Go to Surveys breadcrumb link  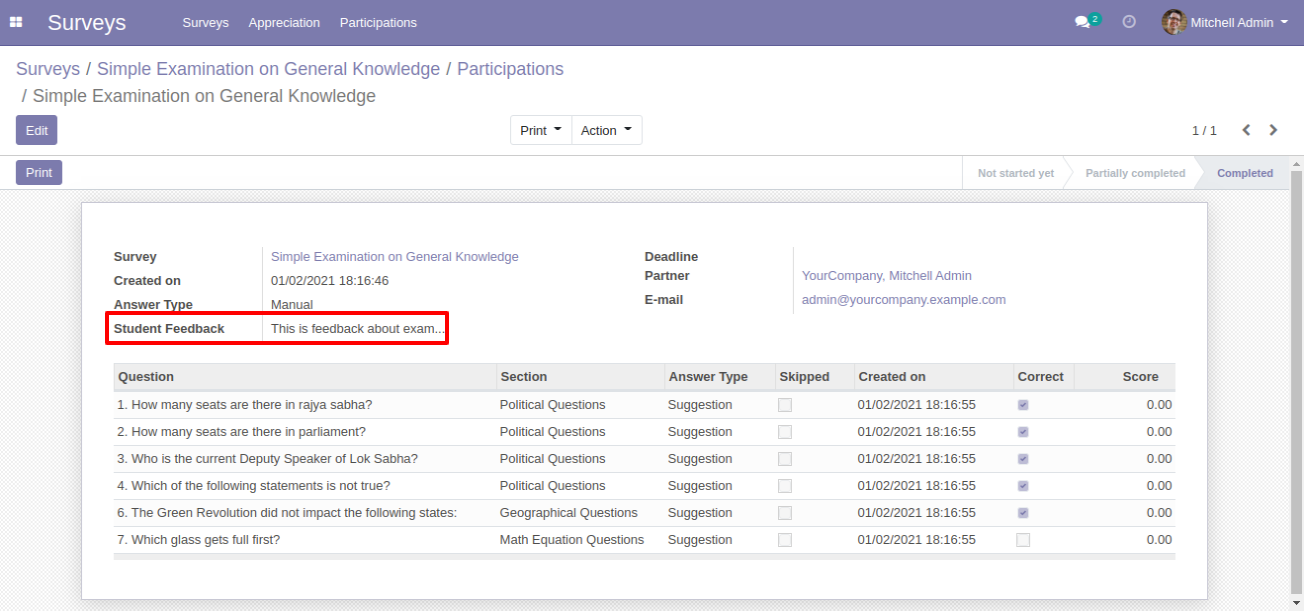click(48, 69)
